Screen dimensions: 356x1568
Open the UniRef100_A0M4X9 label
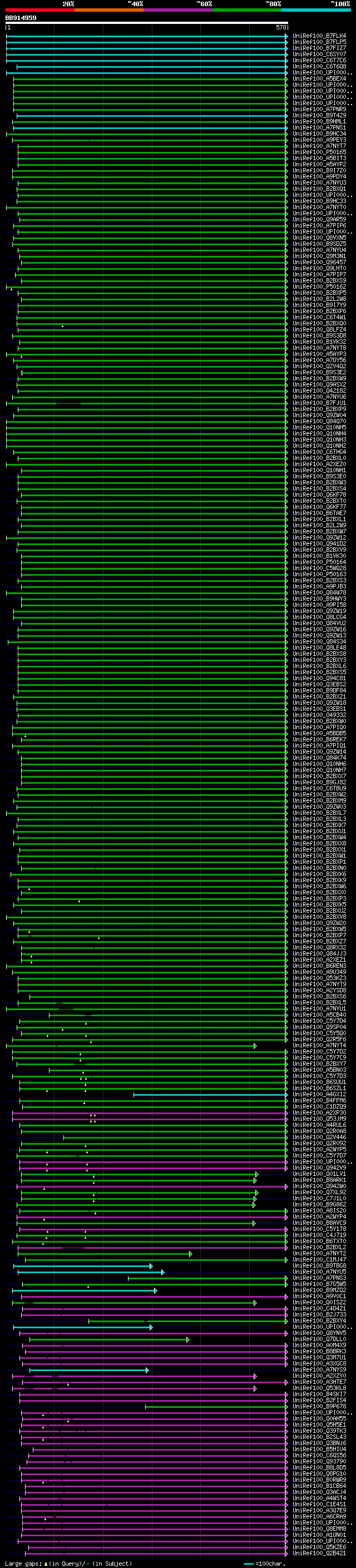point(319,1345)
